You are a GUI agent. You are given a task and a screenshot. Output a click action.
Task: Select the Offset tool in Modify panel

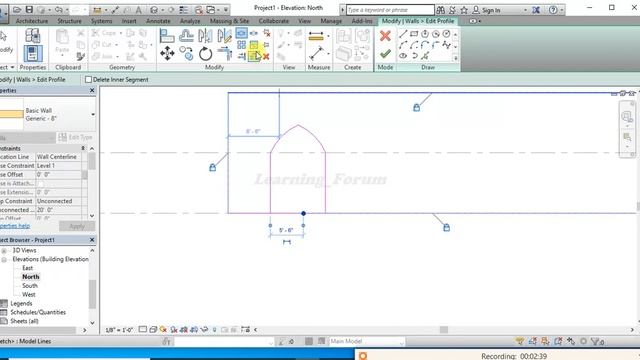[x=186, y=36]
